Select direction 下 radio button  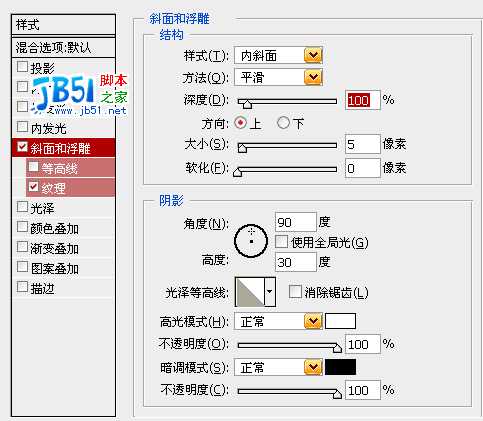(283, 123)
